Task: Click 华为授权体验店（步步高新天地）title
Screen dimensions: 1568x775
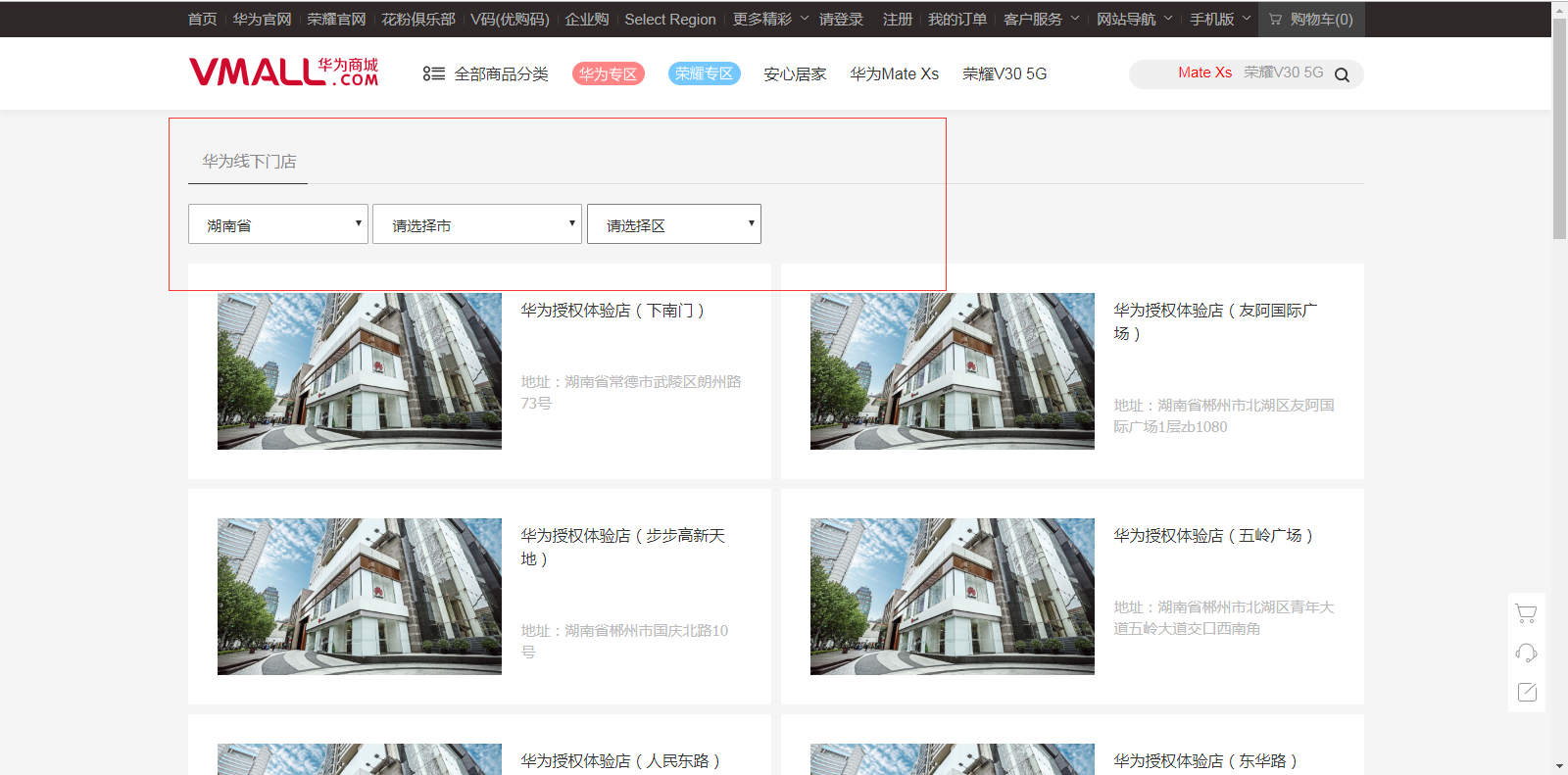Action: click(623, 547)
